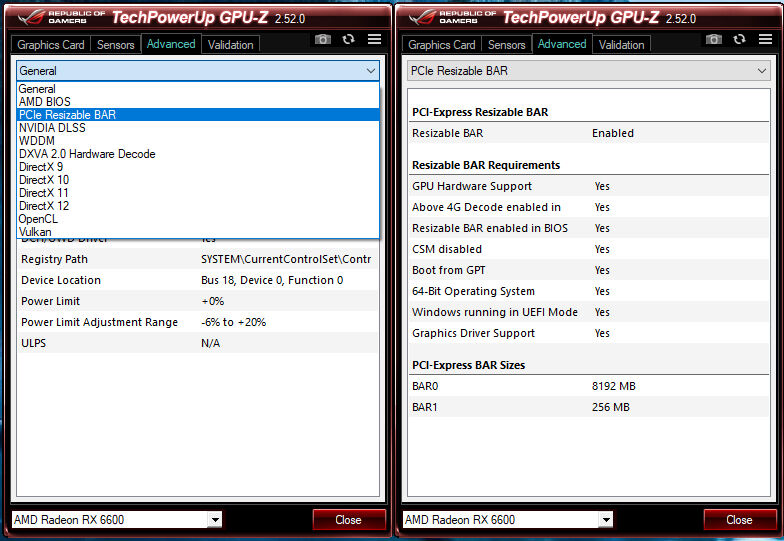Choose DXVA 2.0 Hardware Decode option
The width and height of the screenshot is (784, 541).
tap(198, 154)
